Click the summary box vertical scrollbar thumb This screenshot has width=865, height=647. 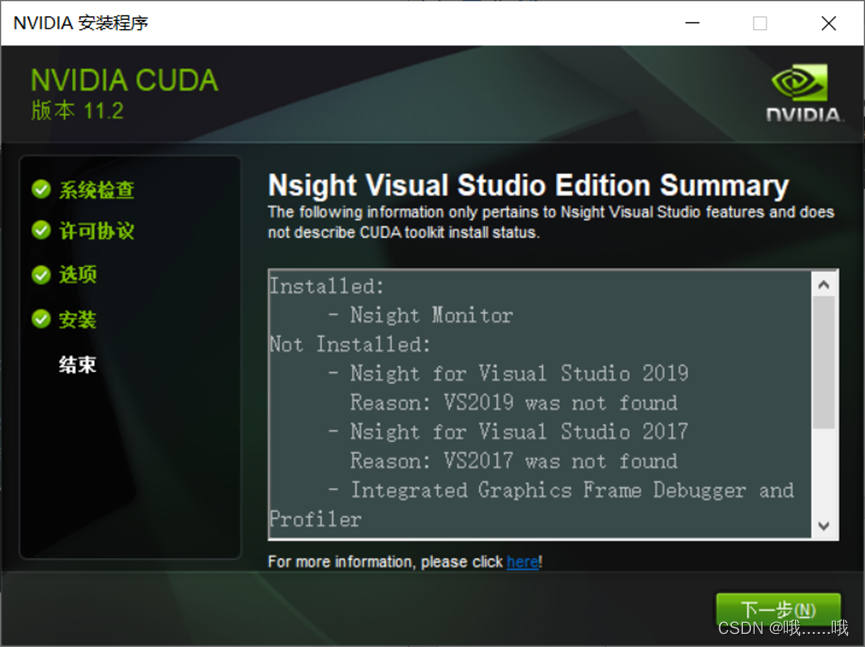[824, 362]
